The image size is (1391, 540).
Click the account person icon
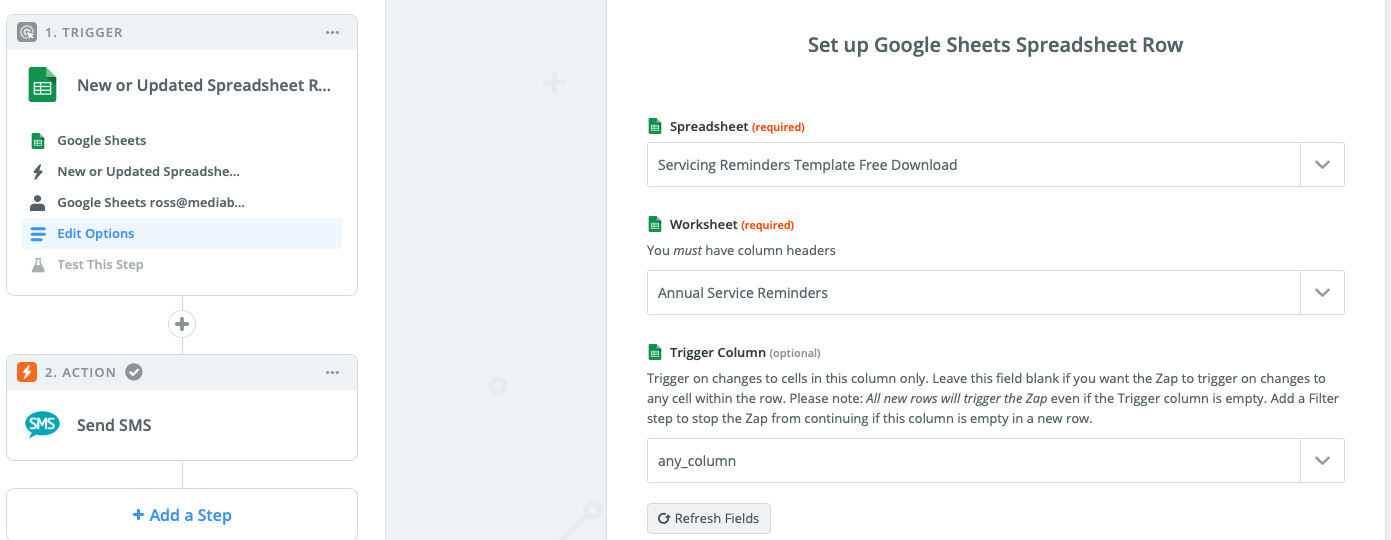(38, 203)
